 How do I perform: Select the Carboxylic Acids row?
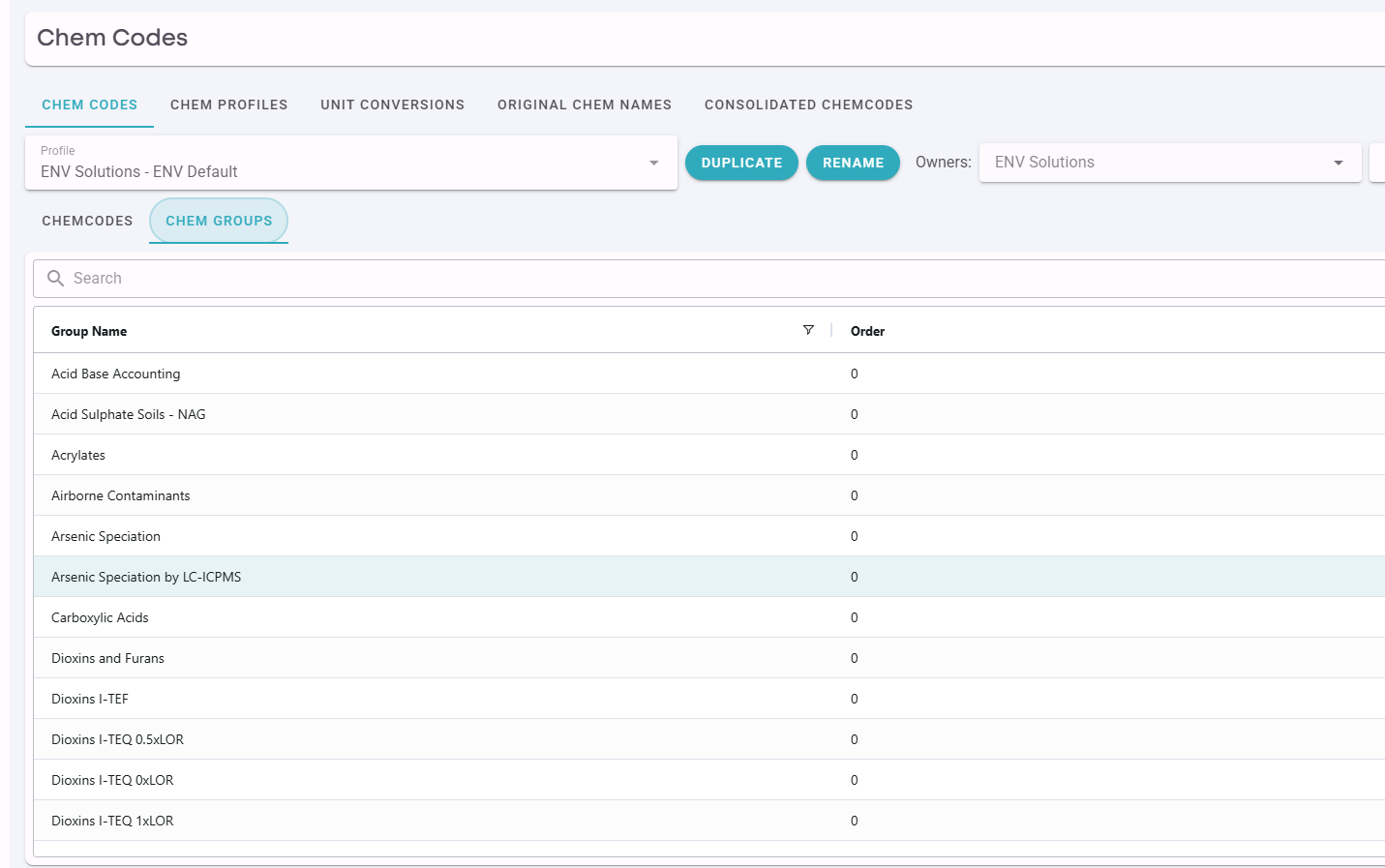click(x=100, y=617)
